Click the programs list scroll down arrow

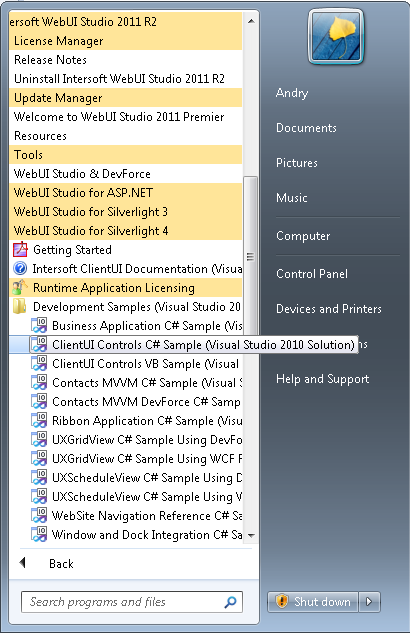point(251,536)
